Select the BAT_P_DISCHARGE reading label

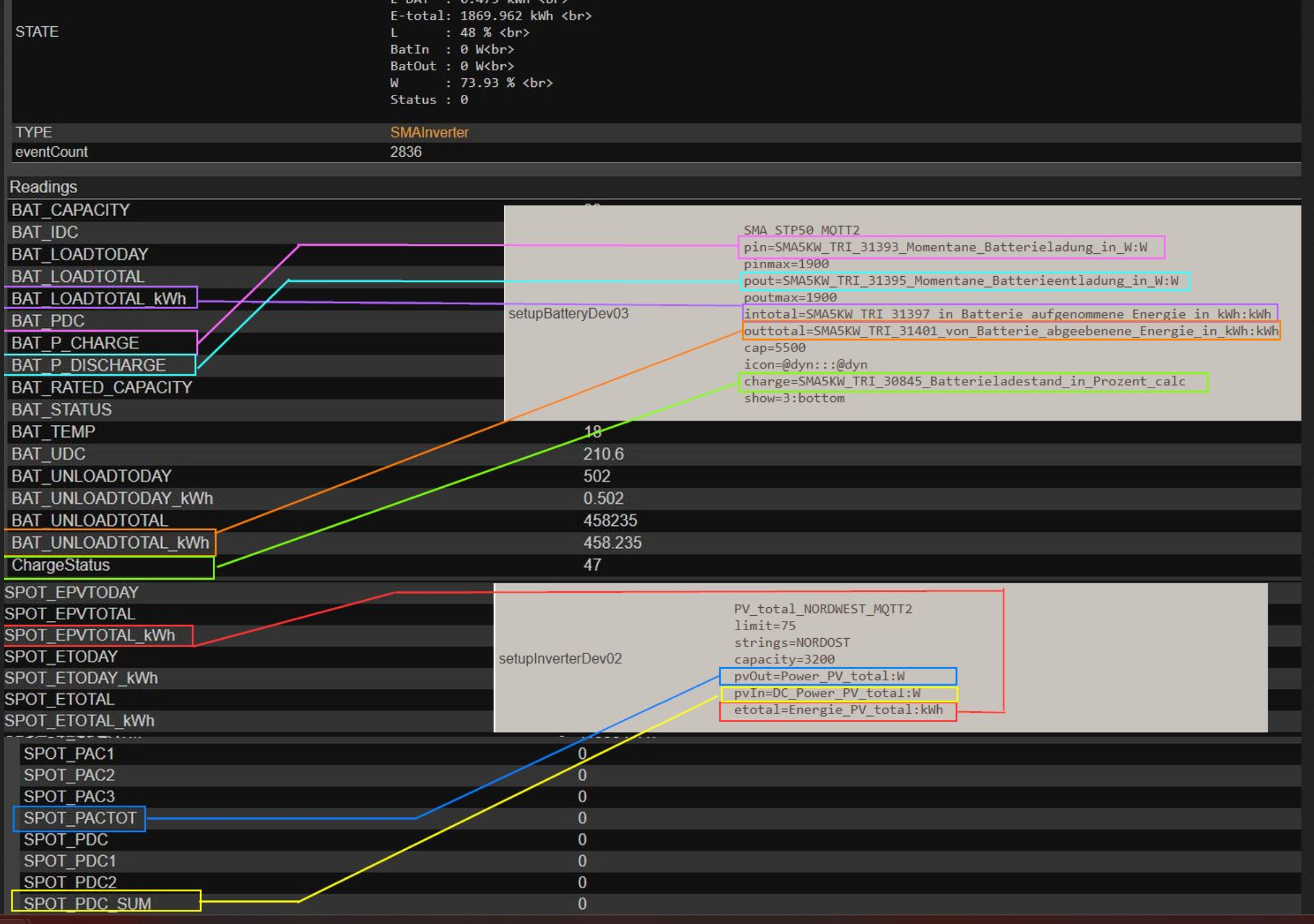[x=88, y=365]
